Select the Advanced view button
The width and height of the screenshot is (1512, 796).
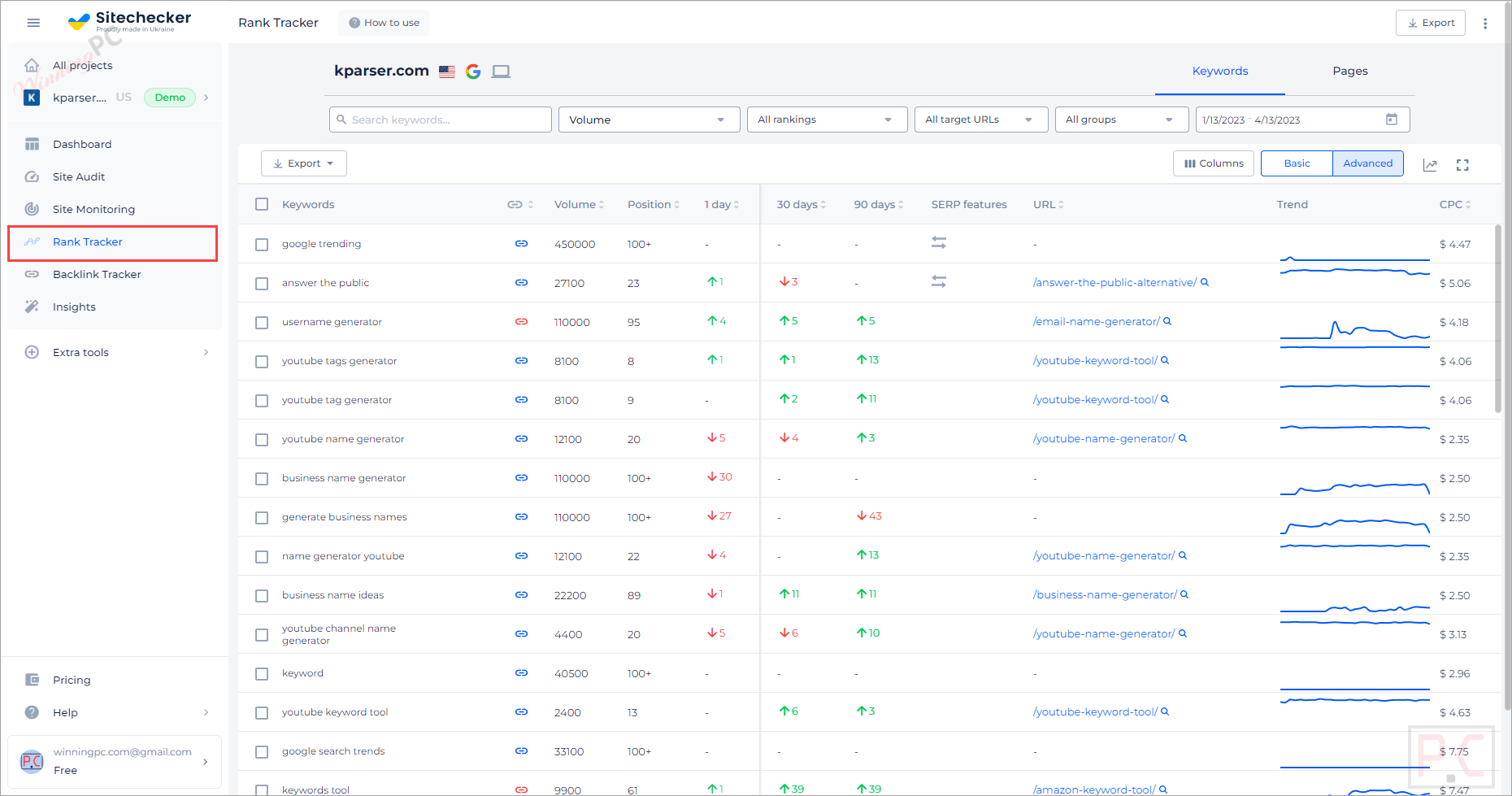click(x=1368, y=163)
